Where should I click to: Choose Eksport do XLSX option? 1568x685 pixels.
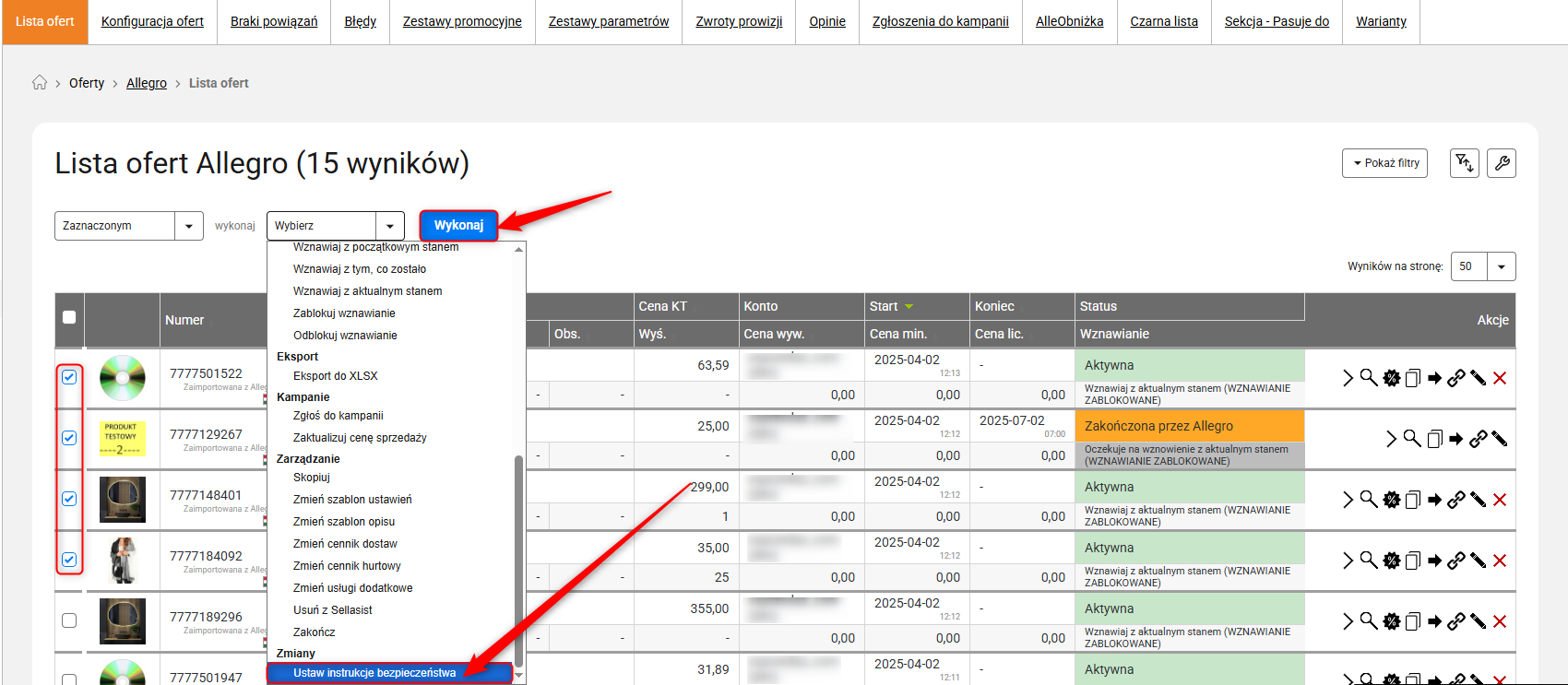pyautogui.click(x=336, y=376)
